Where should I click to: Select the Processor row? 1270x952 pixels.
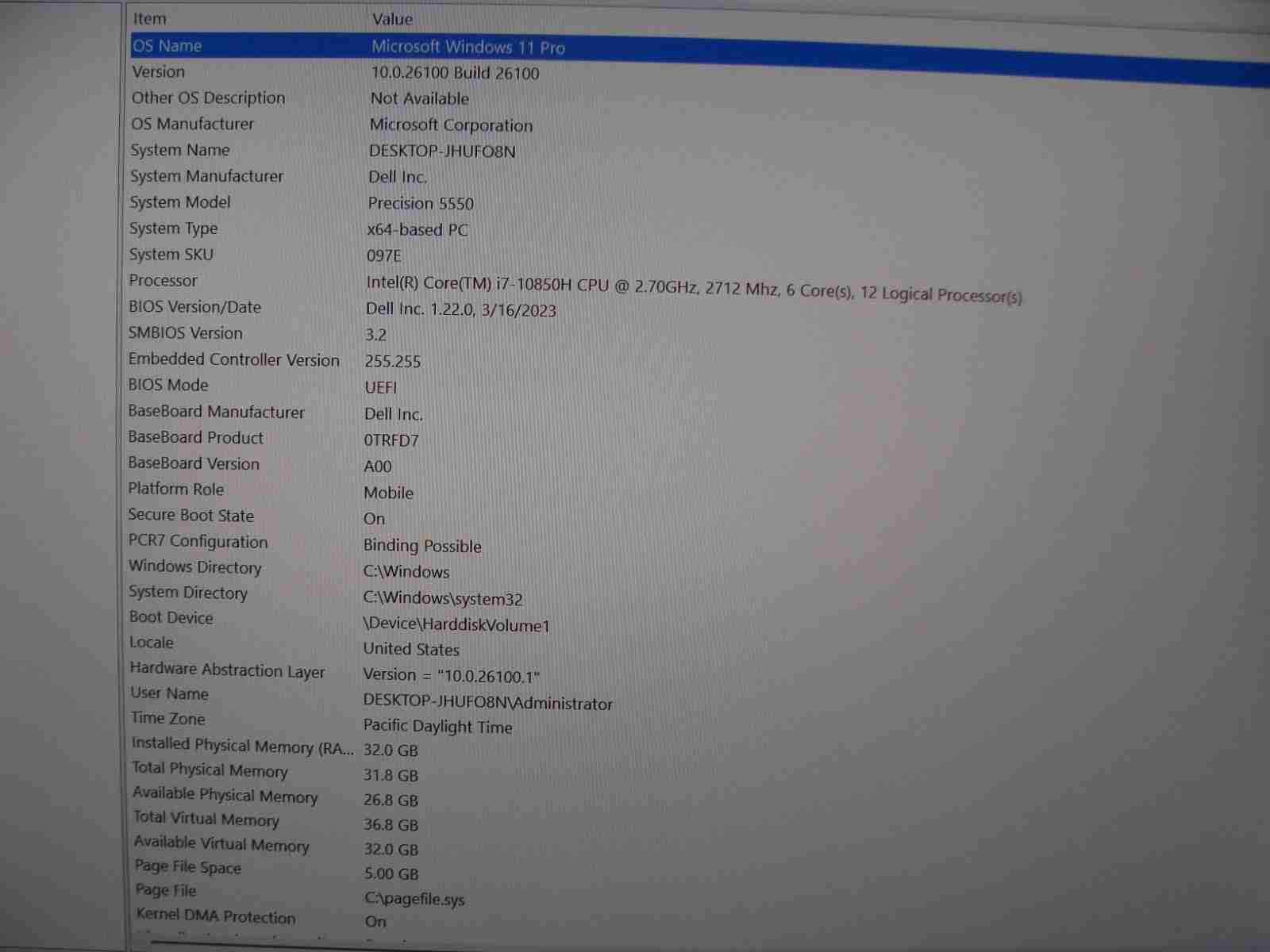[x=164, y=281]
